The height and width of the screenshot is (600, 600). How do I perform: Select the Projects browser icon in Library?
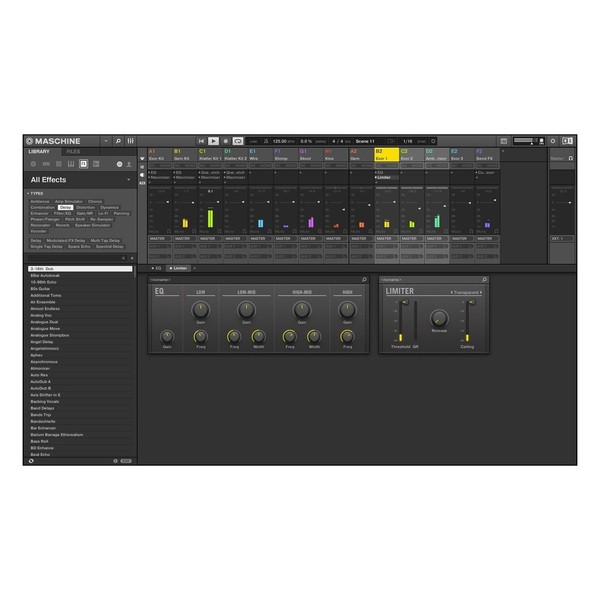(x=33, y=164)
